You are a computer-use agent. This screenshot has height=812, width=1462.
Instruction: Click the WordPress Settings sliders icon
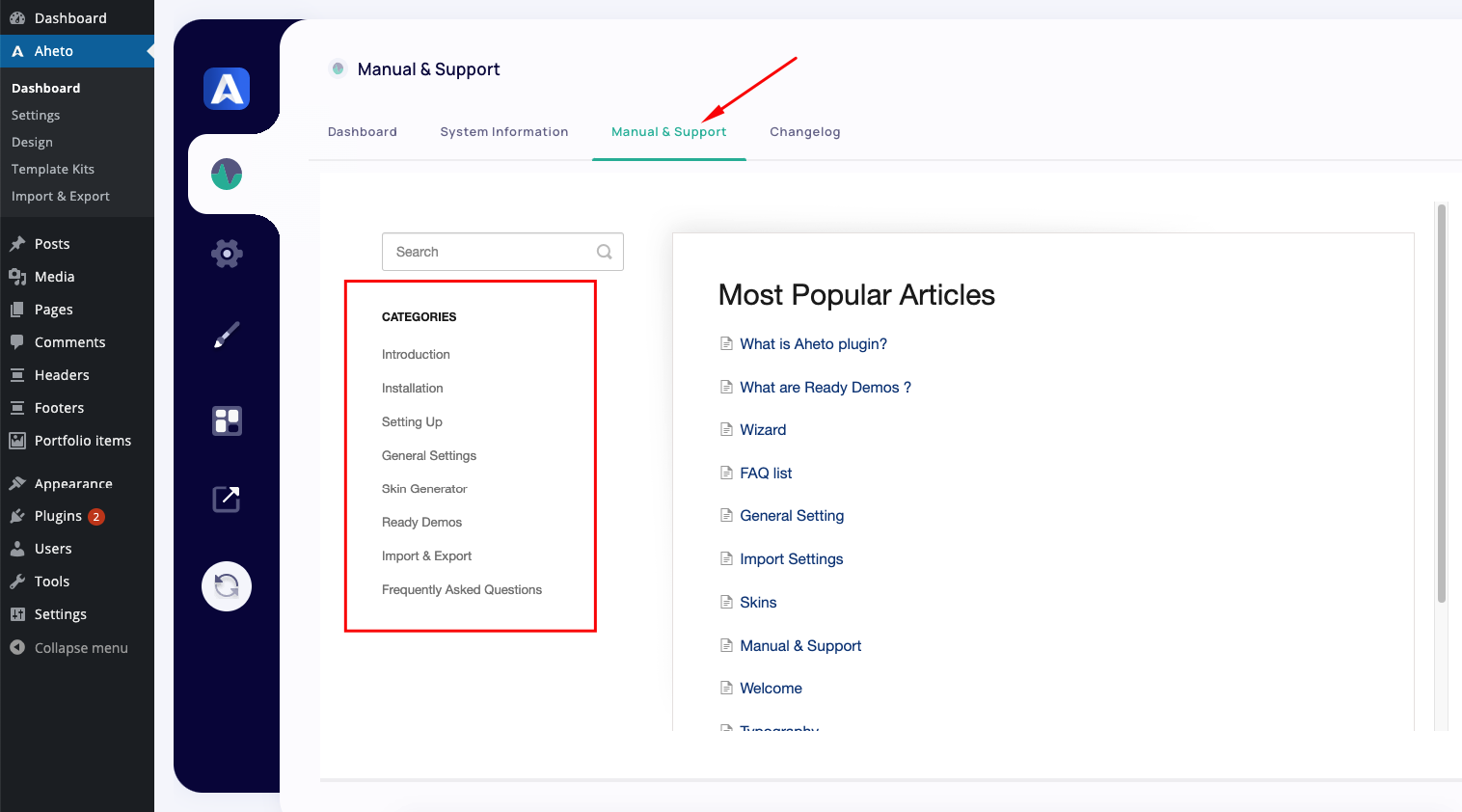coord(17,614)
